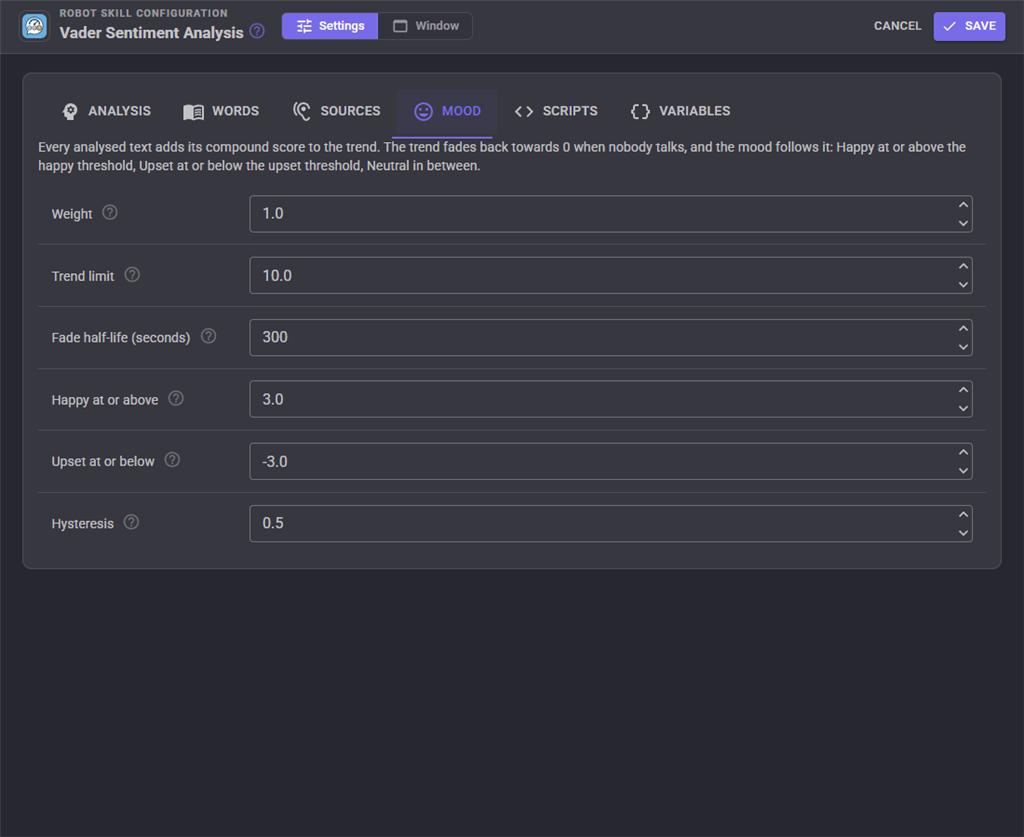Switch to the Analysis tab
The image size is (1024, 837).
point(106,111)
